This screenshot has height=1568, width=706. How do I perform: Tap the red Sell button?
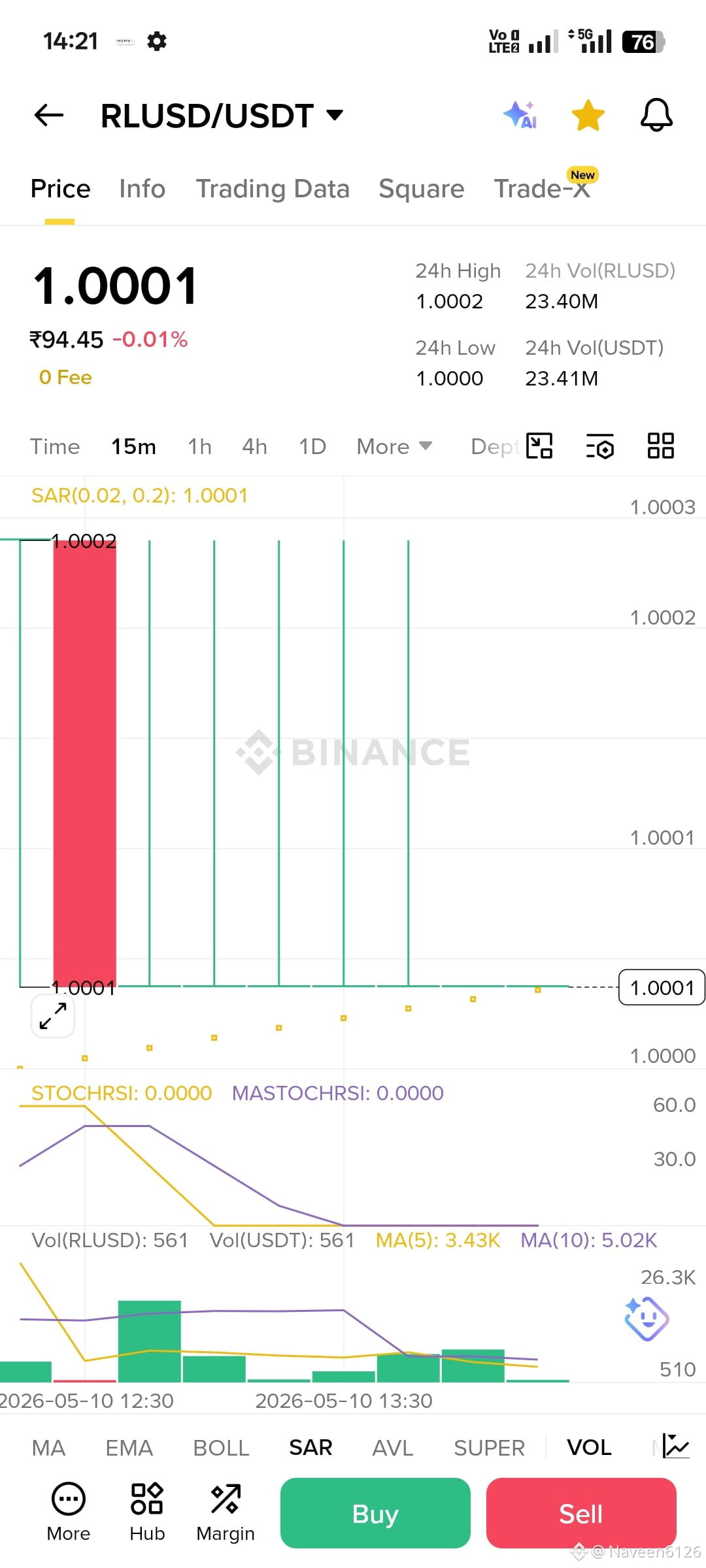pos(581,1513)
